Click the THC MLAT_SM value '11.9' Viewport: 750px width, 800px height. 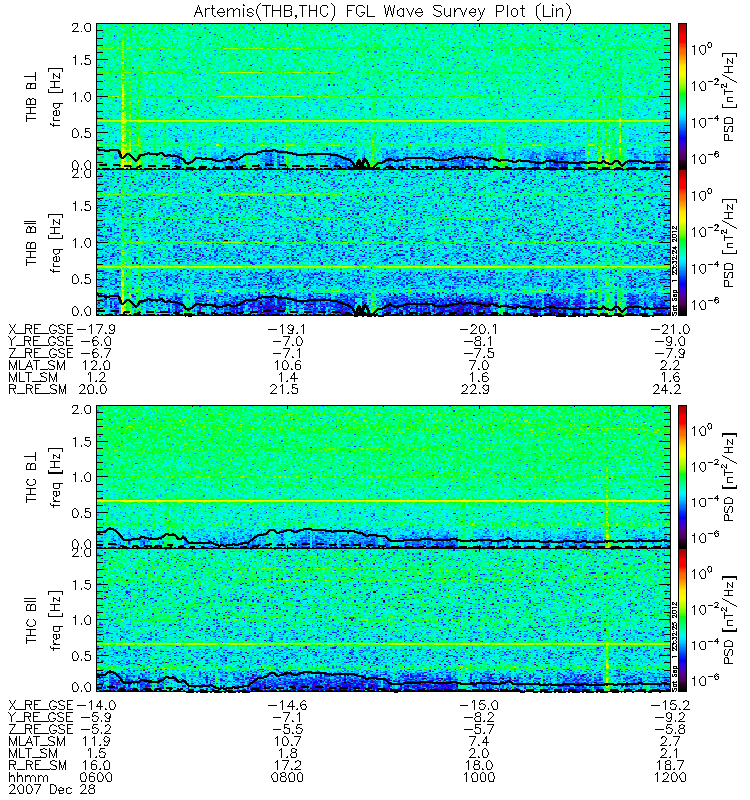point(96,741)
